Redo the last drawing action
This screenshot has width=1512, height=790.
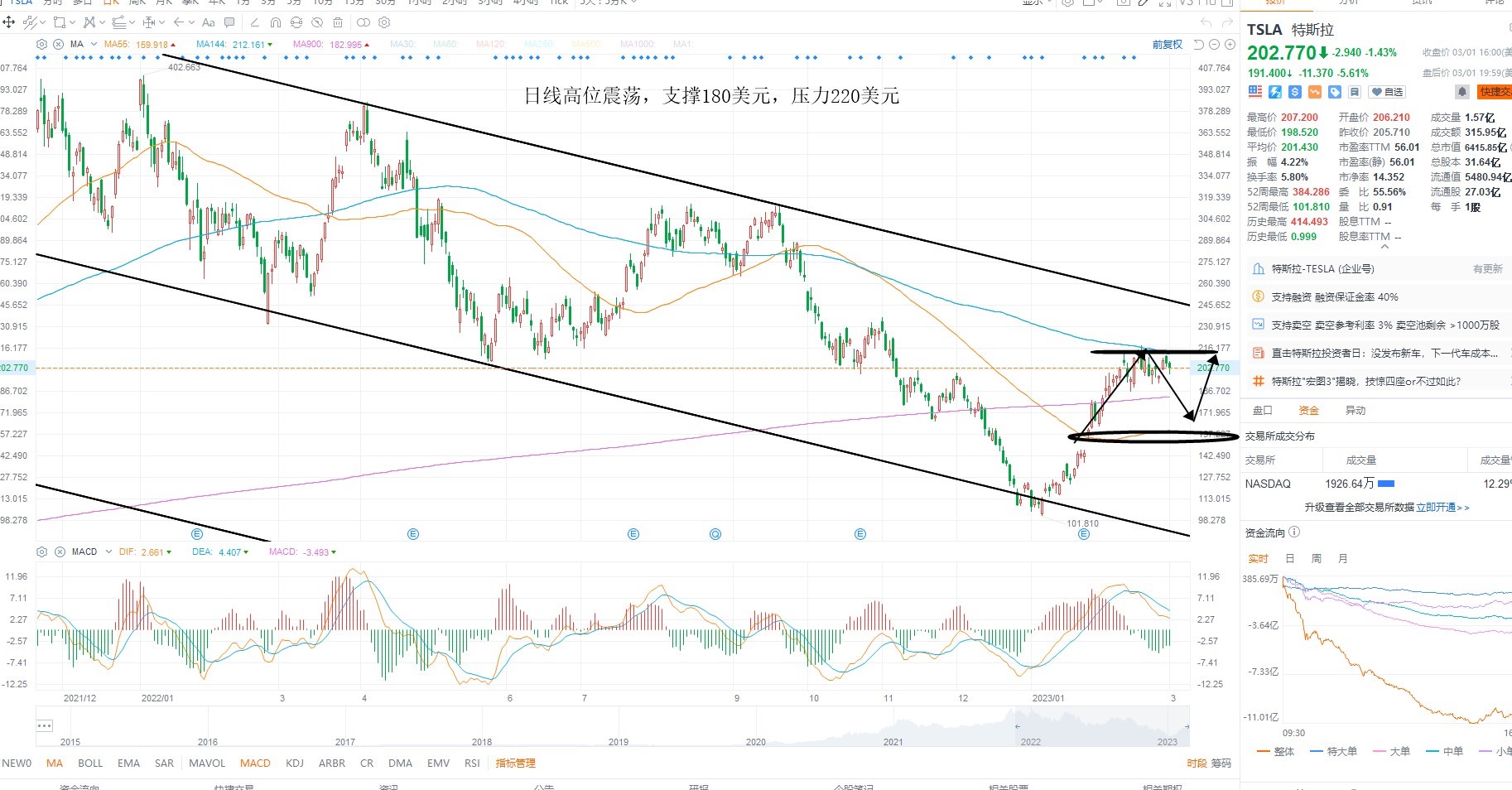(x=1228, y=22)
